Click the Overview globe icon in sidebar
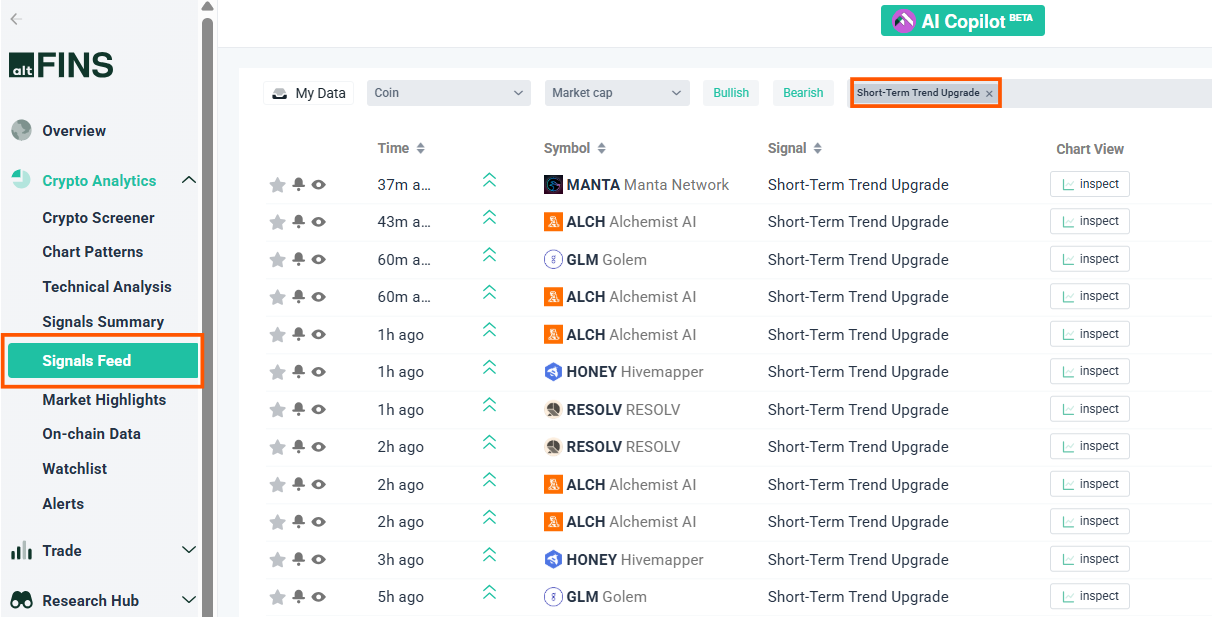 [x=21, y=130]
